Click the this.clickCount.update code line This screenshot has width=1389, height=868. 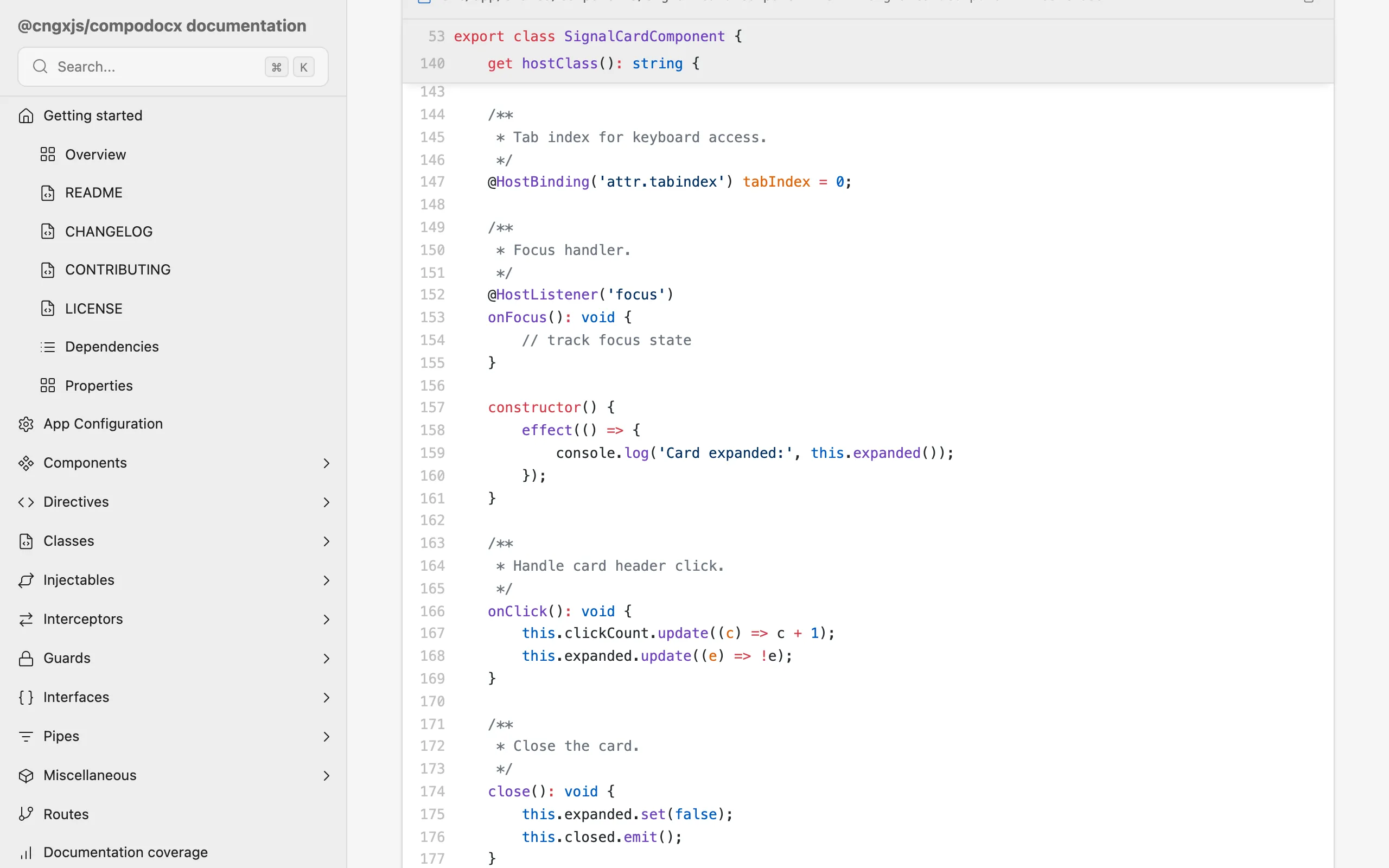click(678, 633)
